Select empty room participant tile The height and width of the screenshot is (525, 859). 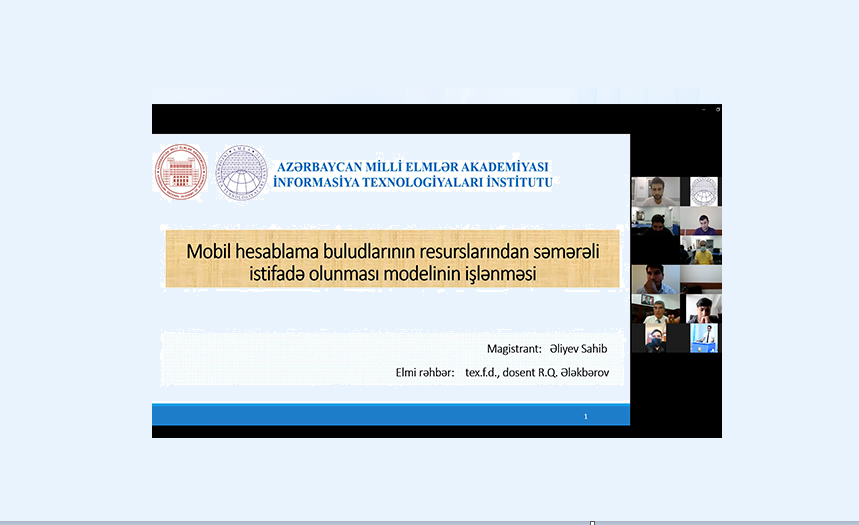pos(701,279)
